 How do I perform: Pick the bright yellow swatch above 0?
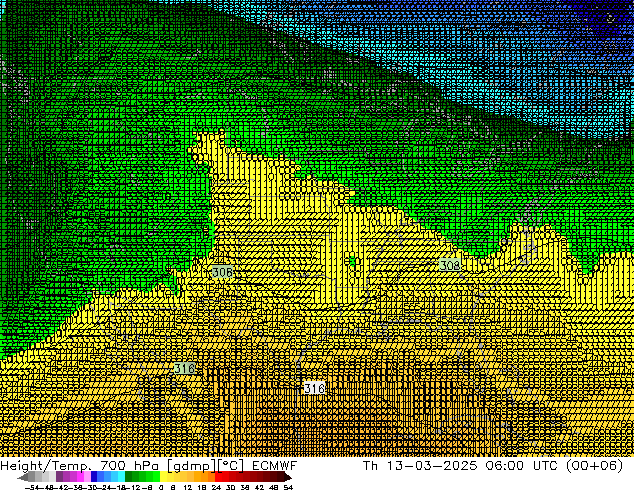click(x=163, y=477)
